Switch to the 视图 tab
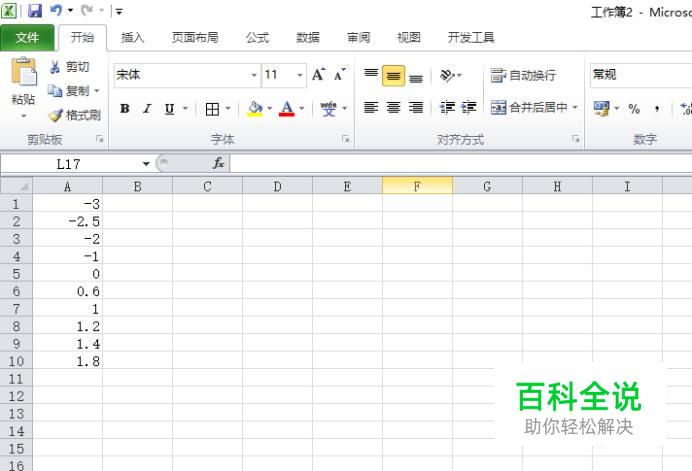 click(x=409, y=38)
